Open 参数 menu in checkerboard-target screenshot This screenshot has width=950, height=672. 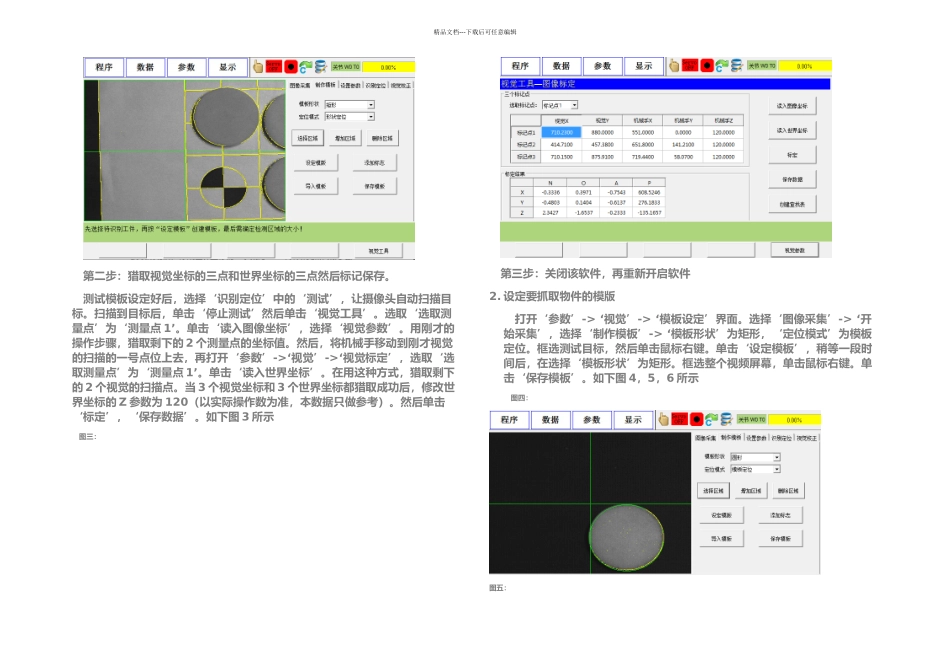click(187, 67)
